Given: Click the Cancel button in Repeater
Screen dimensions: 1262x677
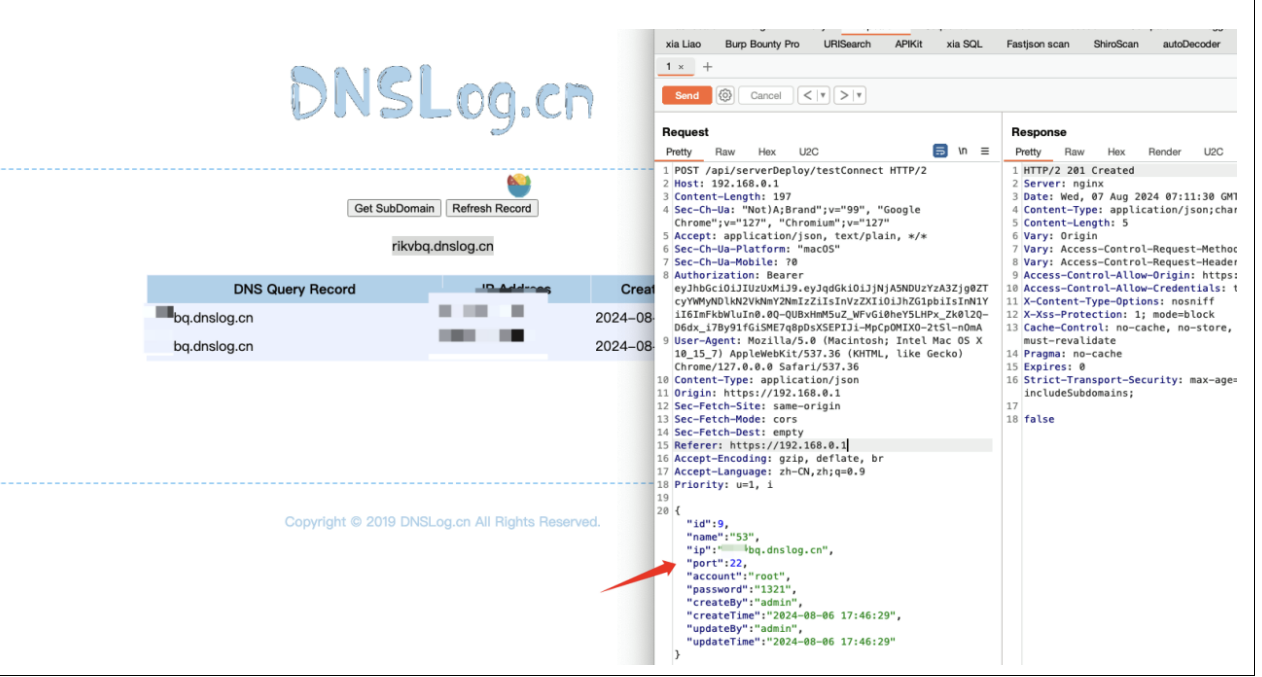Looking at the screenshot, I should tap(765, 95).
